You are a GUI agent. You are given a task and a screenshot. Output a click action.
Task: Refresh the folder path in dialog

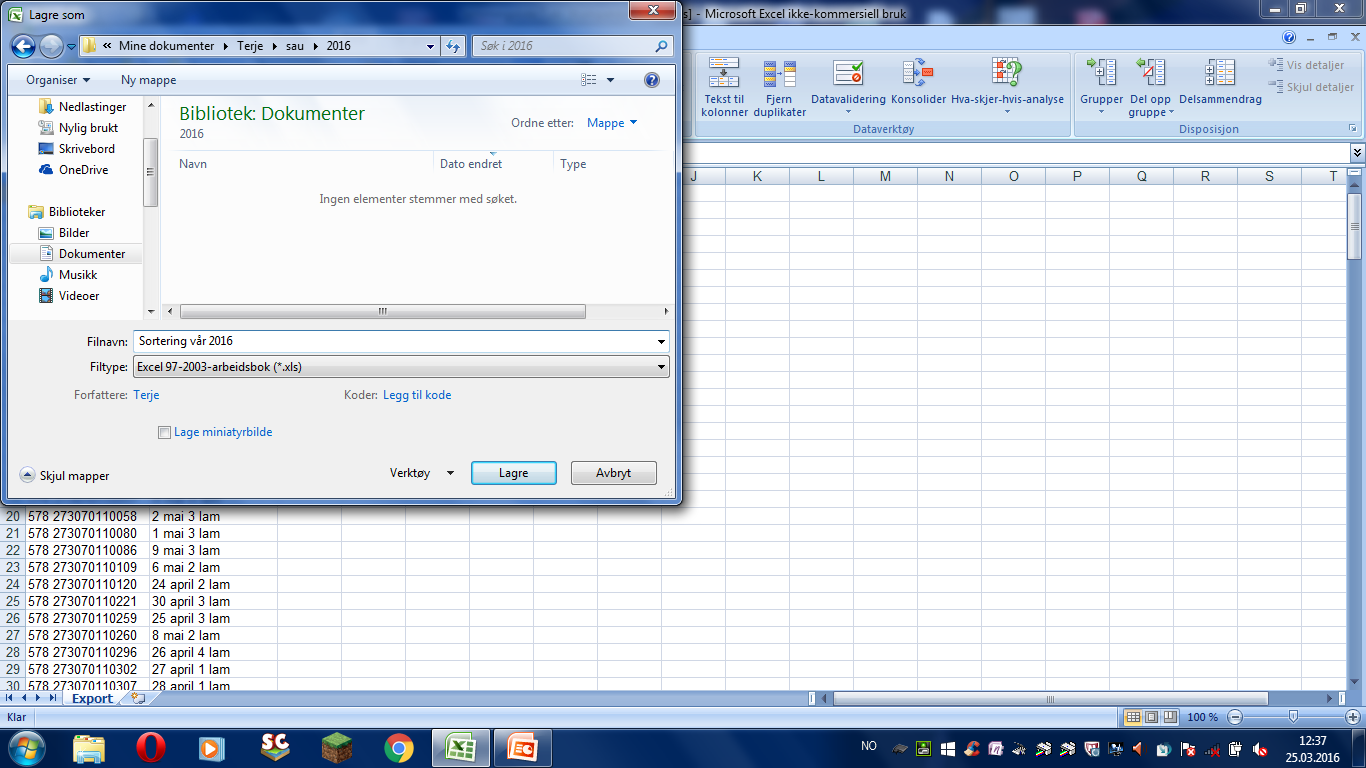(x=453, y=46)
